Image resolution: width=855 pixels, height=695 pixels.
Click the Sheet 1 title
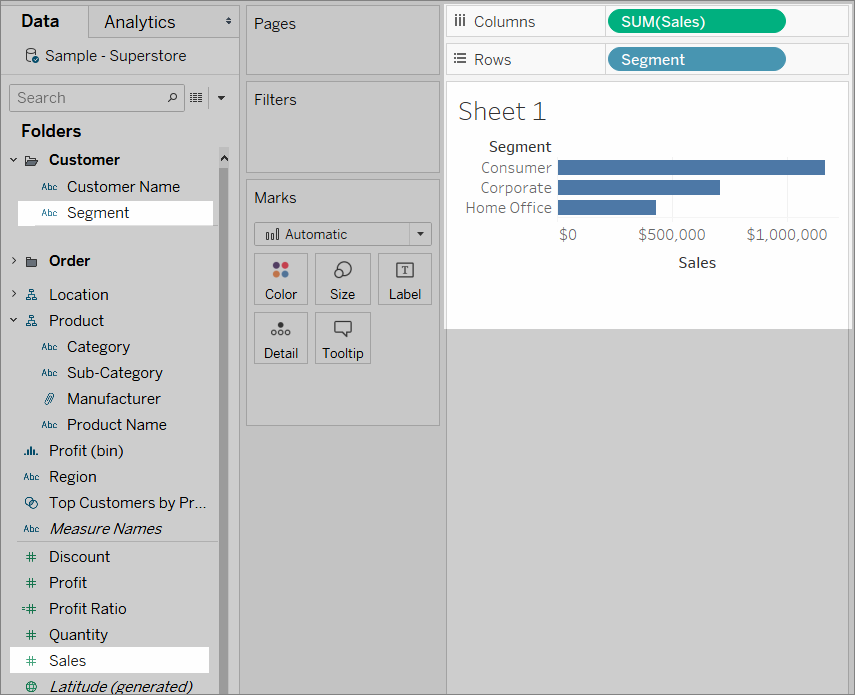pos(502,112)
